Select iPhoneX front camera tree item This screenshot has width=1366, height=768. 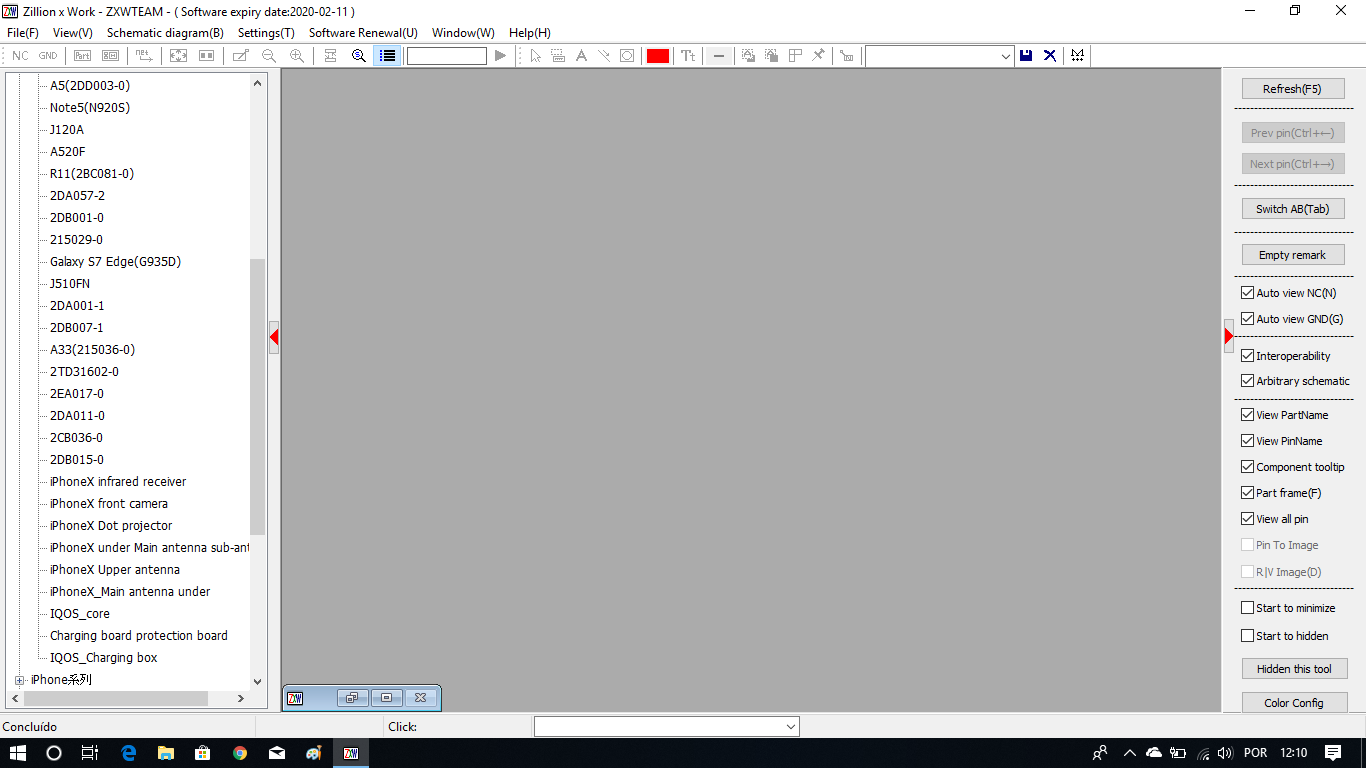[109, 504]
